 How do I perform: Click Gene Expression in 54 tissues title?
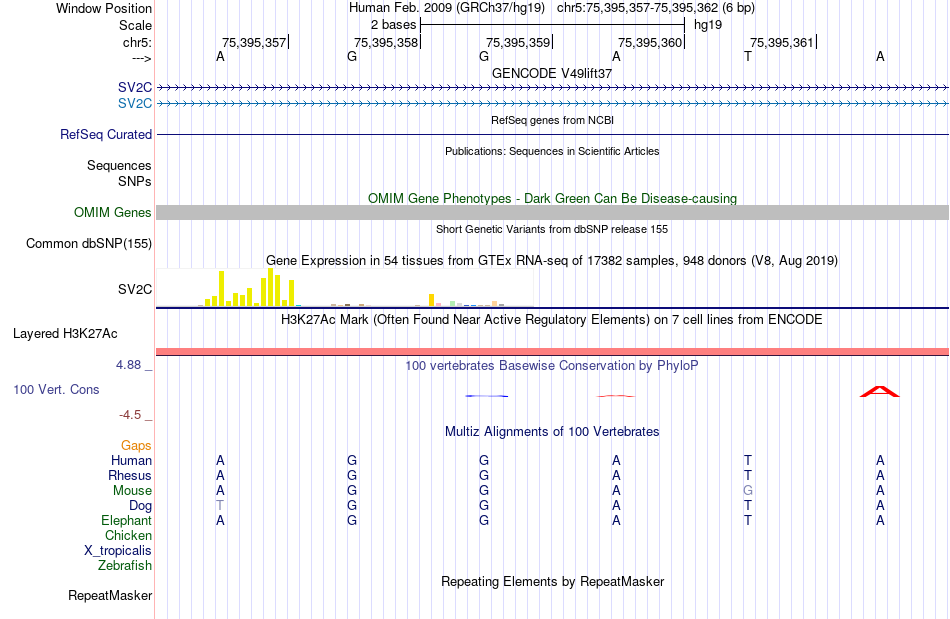point(552,260)
